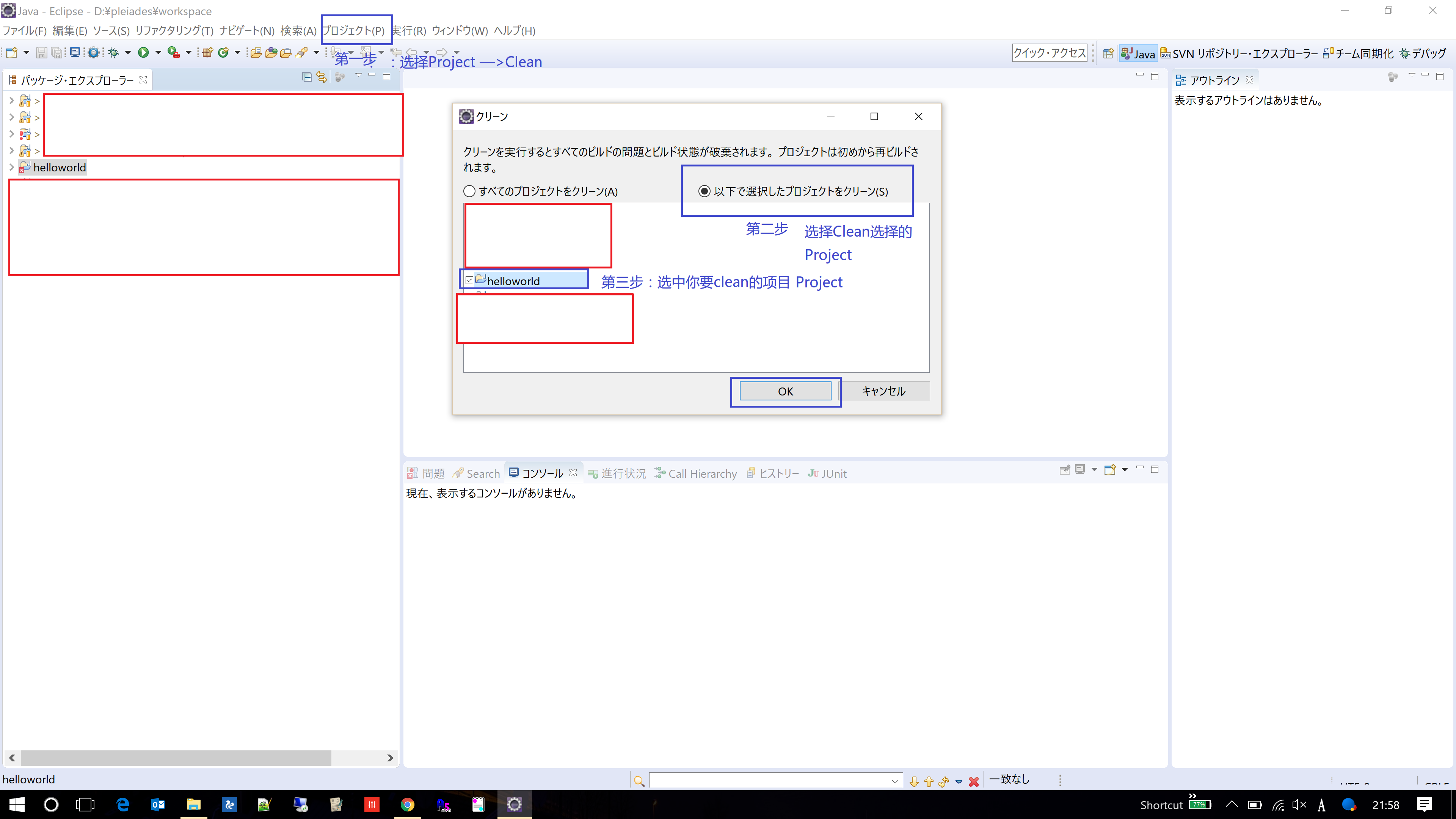Open the Team Synchronizing perspective

[1358, 54]
